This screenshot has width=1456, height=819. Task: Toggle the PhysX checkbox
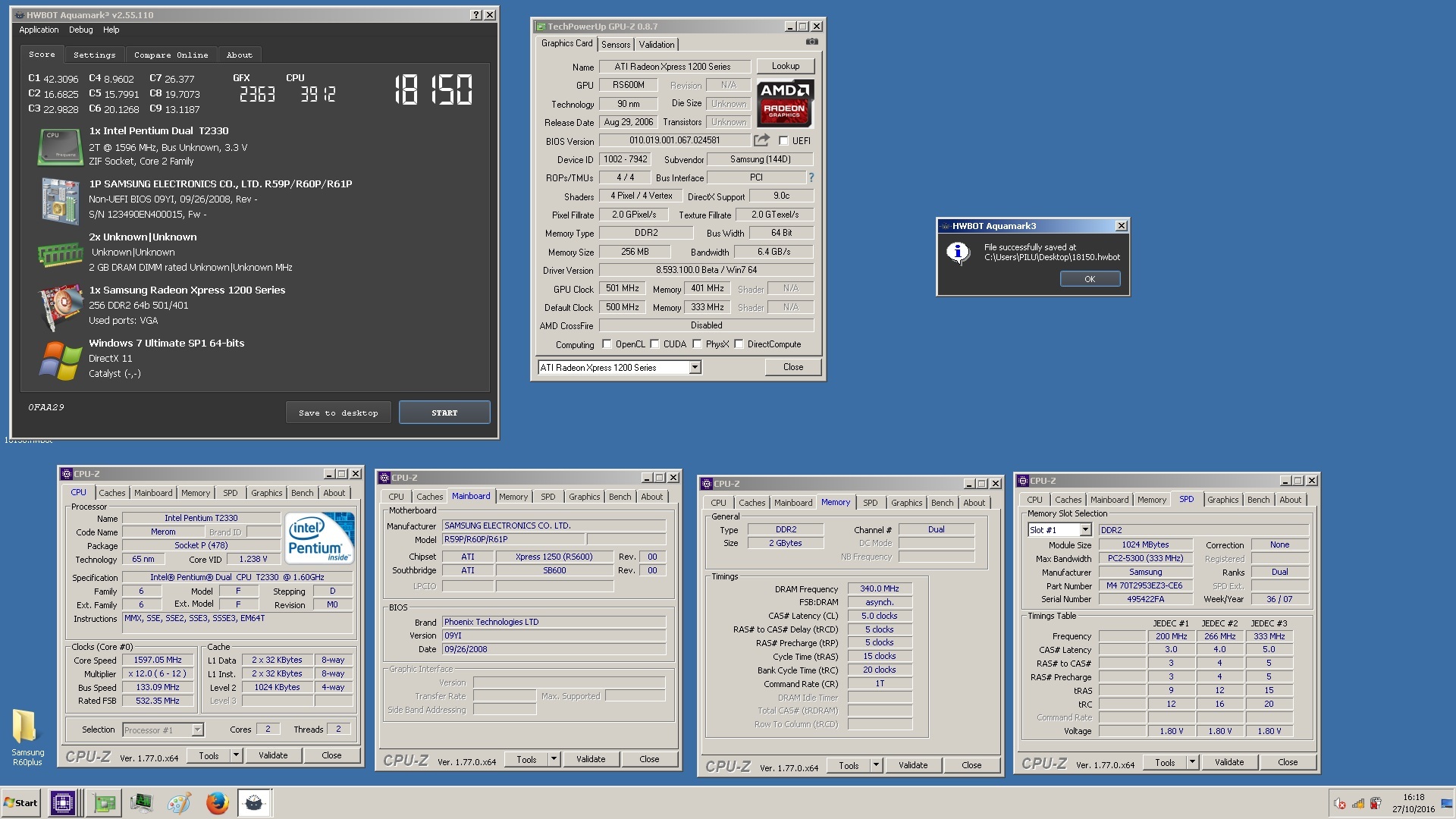click(697, 344)
